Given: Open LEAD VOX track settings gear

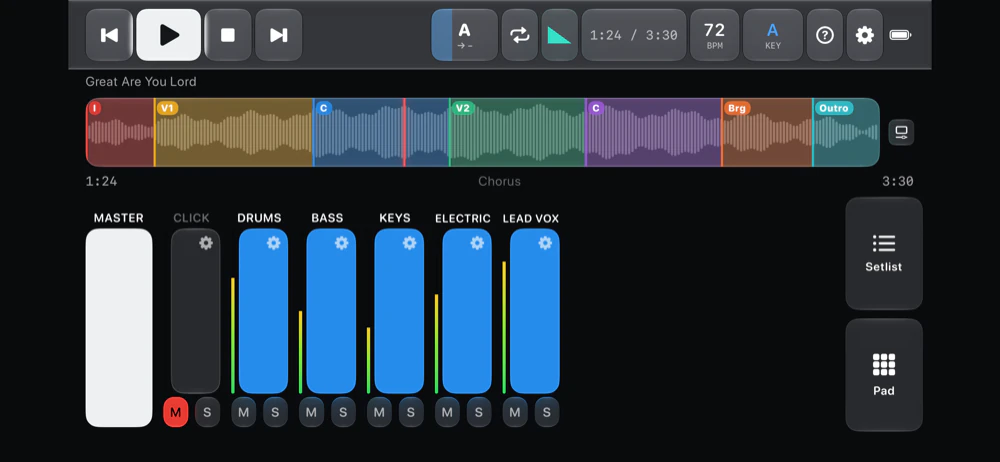Looking at the screenshot, I should click(545, 243).
